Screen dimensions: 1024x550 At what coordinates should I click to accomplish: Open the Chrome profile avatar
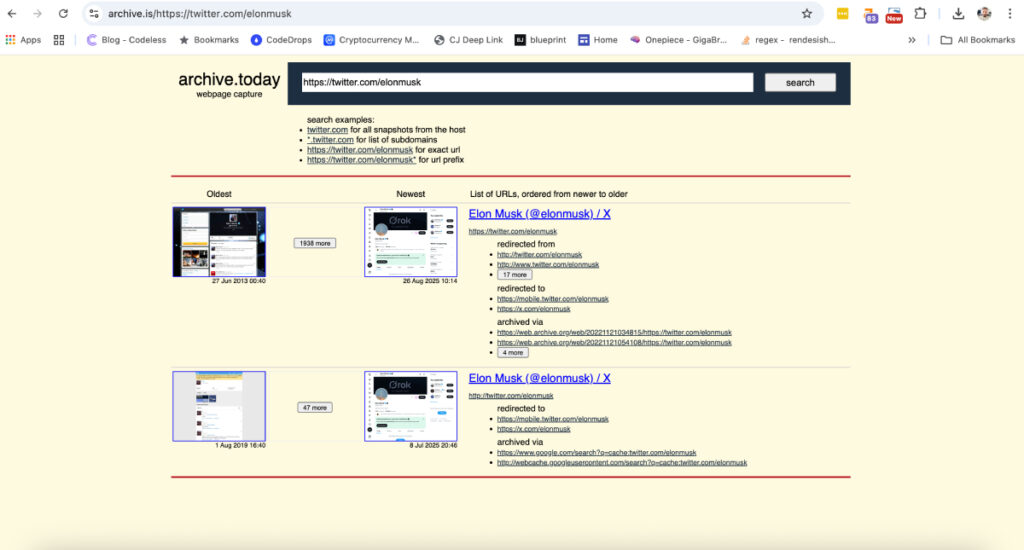(x=984, y=14)
